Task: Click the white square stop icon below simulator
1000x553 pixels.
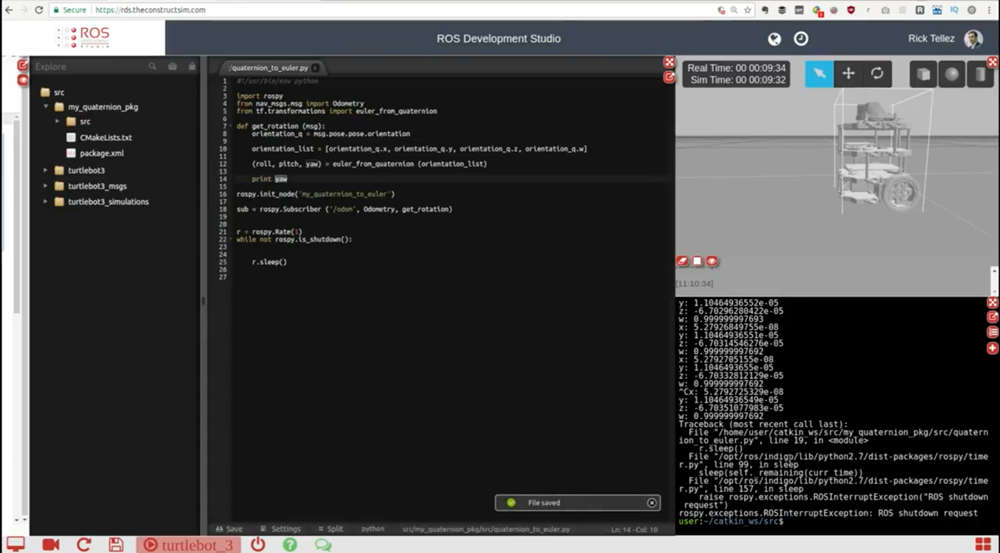Action: click(x=697, y=261)
